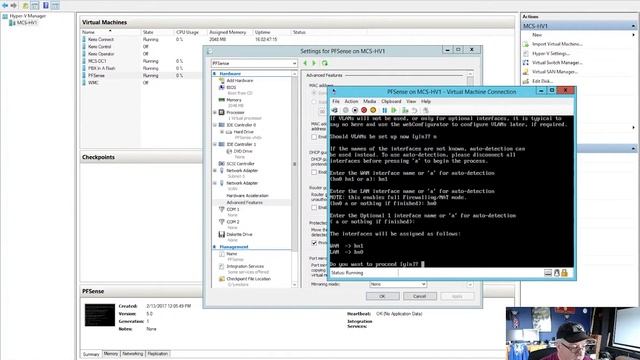Click Back arrow in Hyper-V Manager toolbar
The height and width of the screenshot is (360, 640).
click(5, 5)
